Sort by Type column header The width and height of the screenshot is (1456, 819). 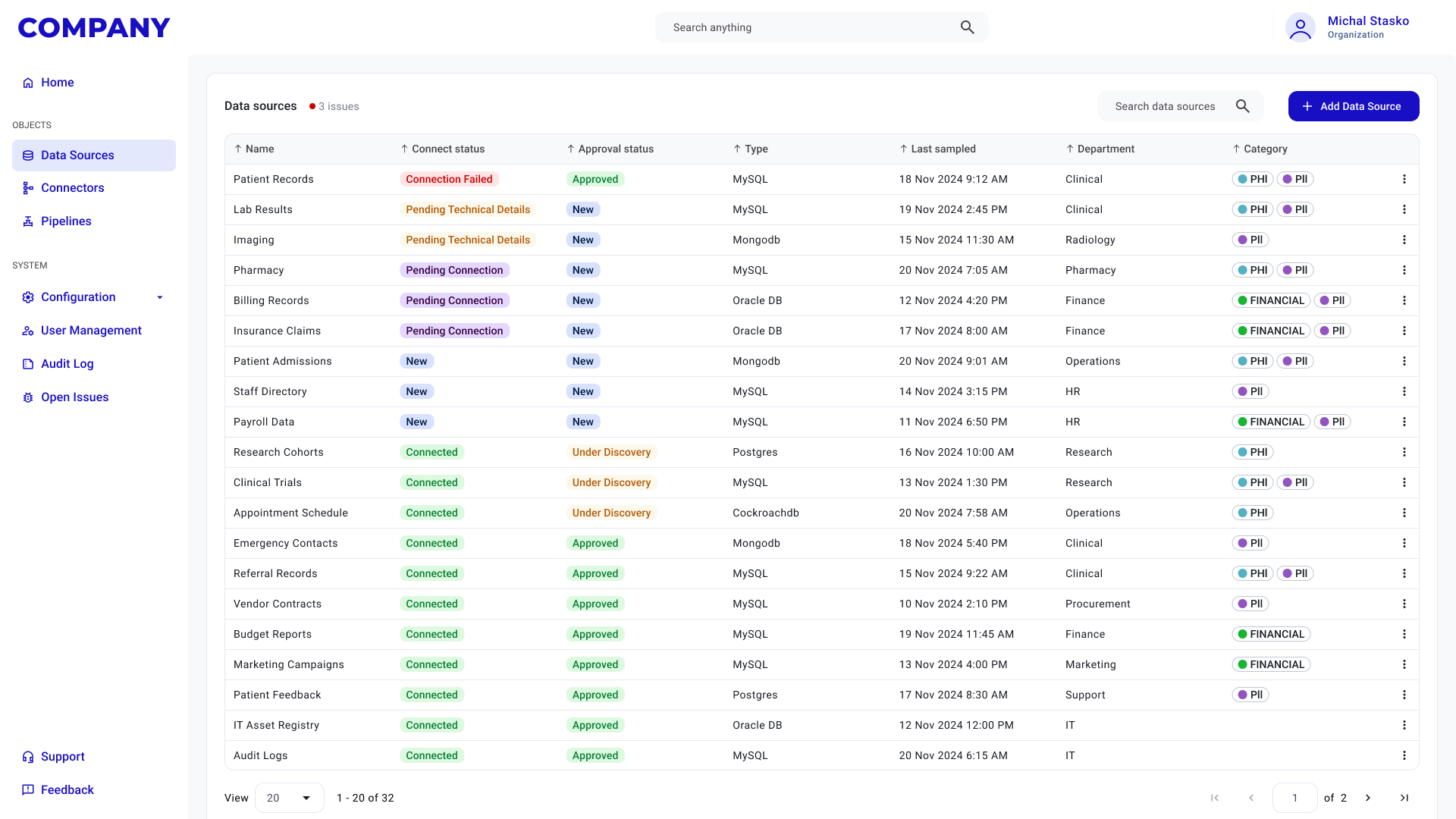[x=750, y=149]
